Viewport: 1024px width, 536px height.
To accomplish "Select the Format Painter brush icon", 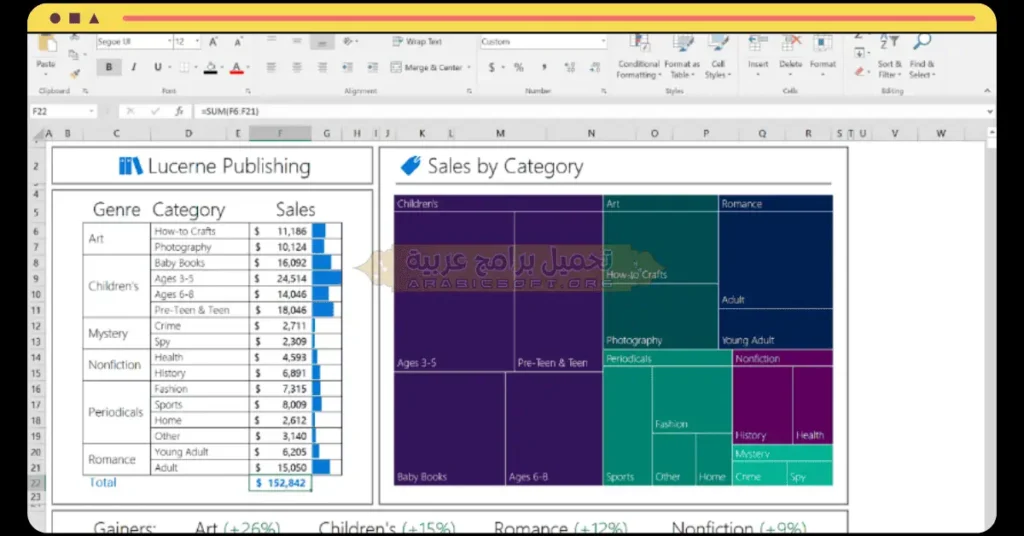I will [x=75, y=73].
